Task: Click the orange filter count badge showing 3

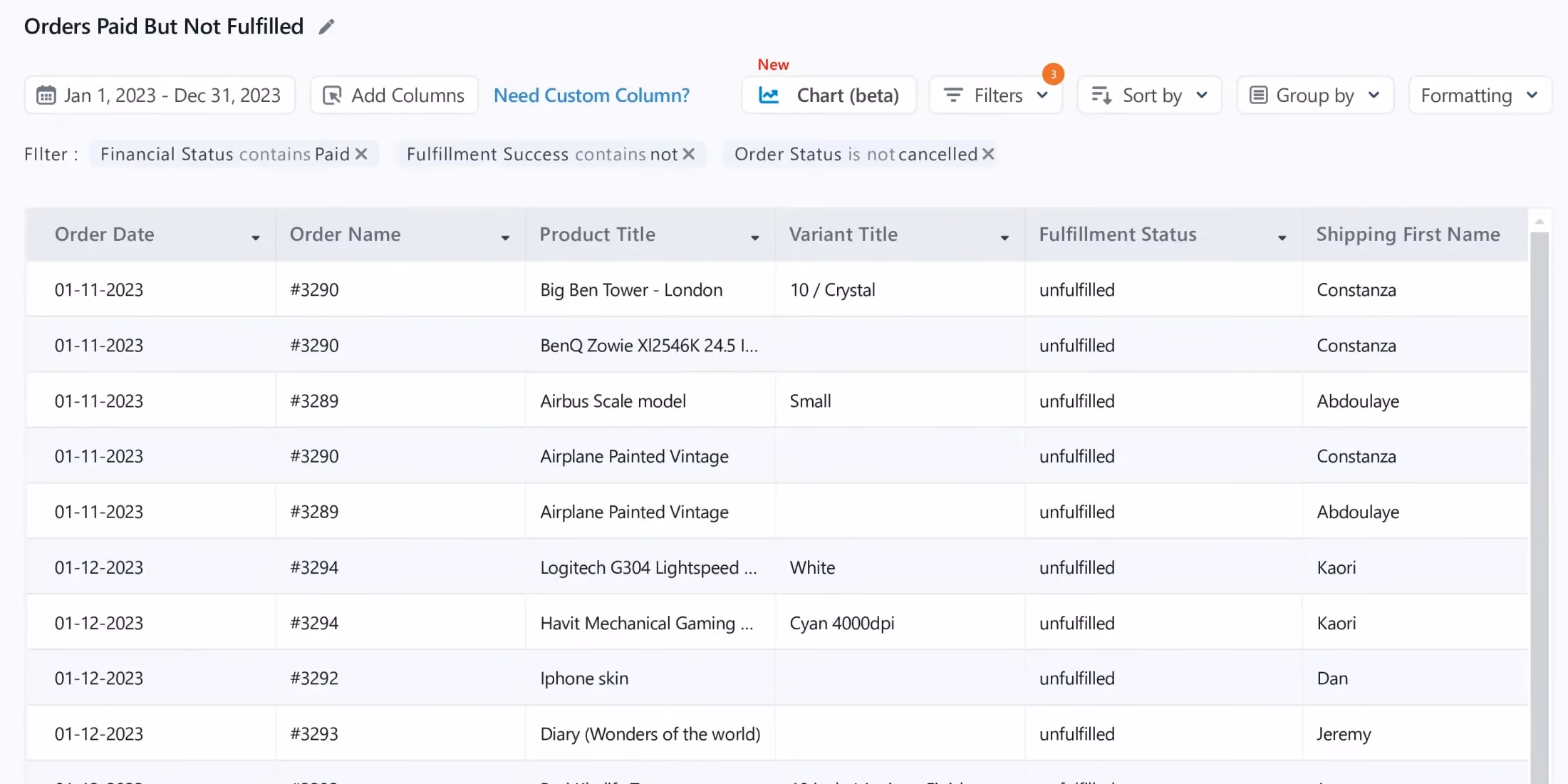Action: pyautogui.click(x=1053, y=74)
